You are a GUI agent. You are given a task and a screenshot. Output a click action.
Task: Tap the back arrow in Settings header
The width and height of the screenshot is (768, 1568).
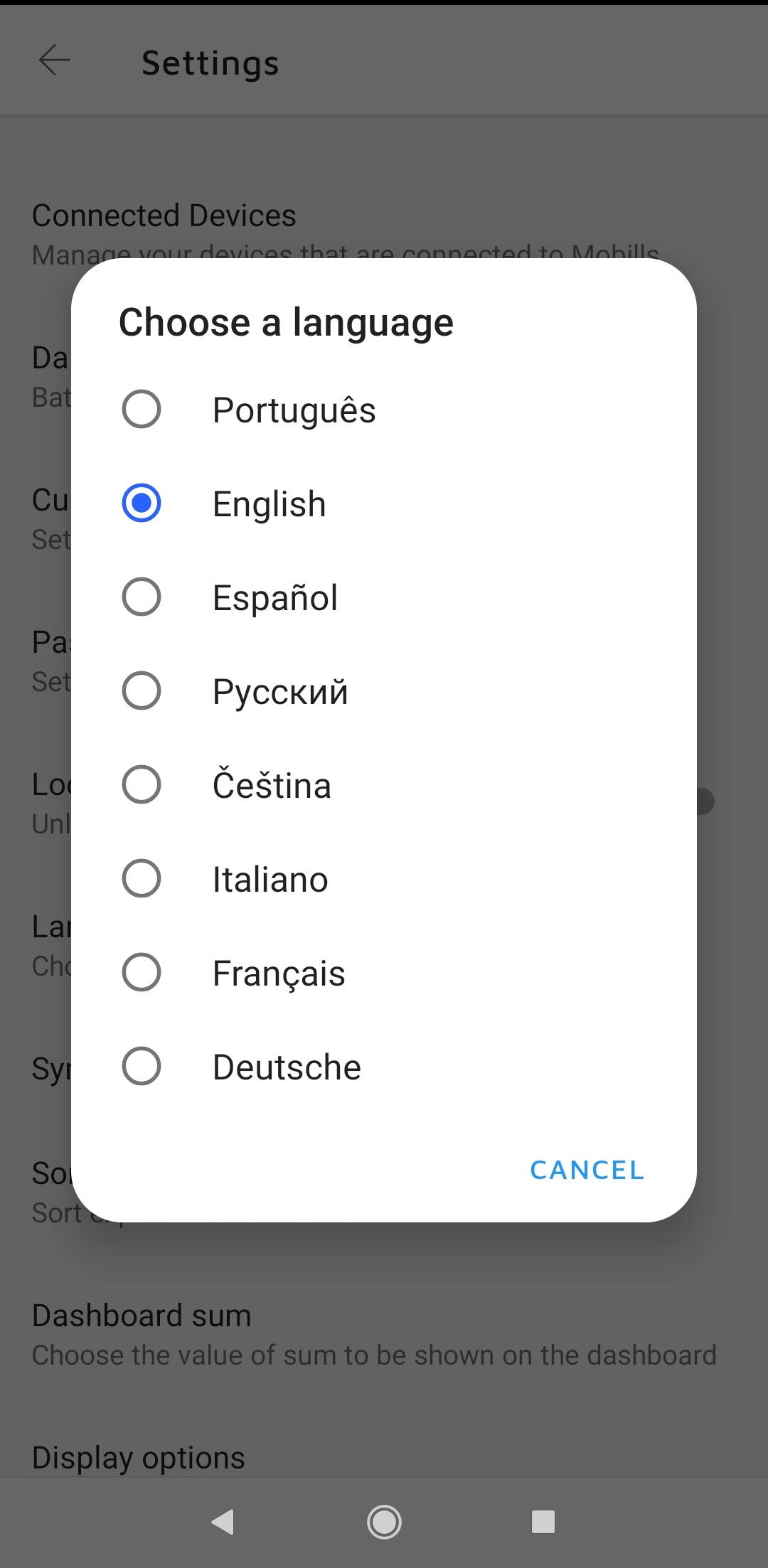click(x=54, y=61)
